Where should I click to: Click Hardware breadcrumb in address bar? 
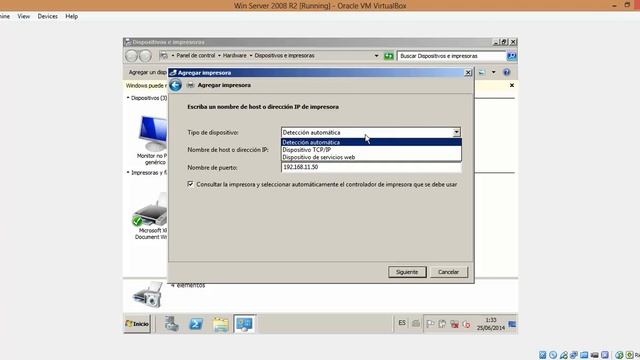coord(234,56)
